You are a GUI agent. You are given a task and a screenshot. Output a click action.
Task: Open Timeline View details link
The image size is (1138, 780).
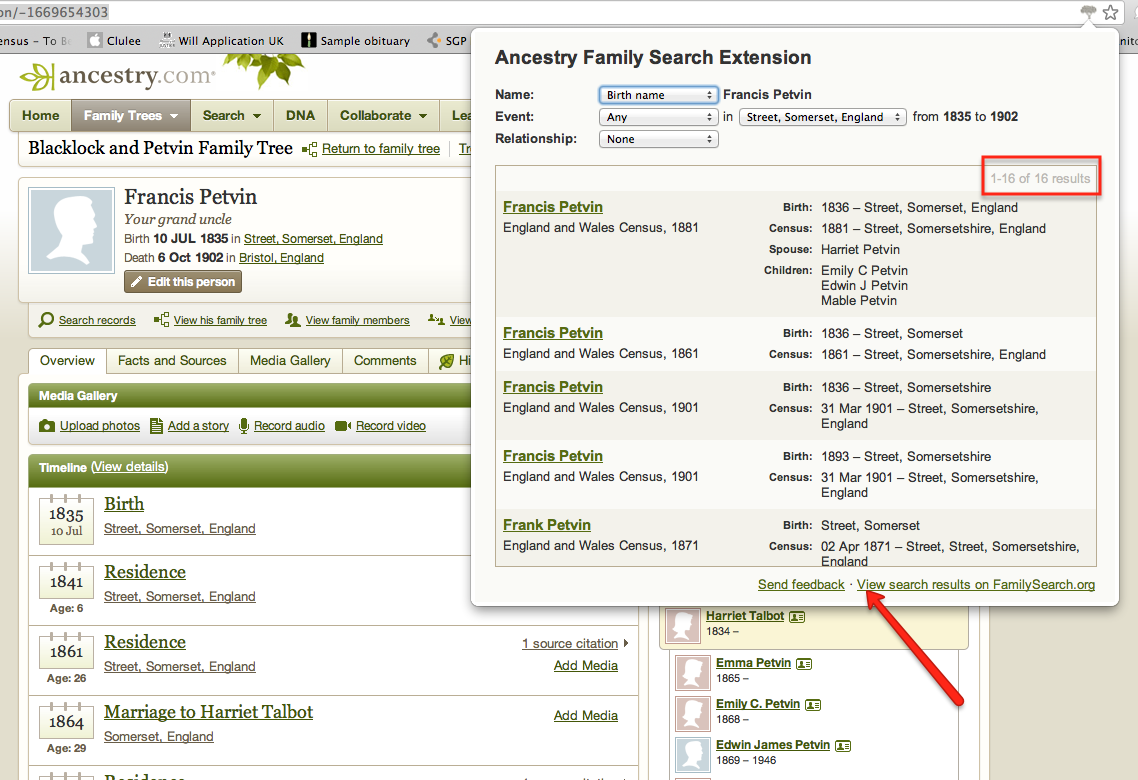coord(129,467)
